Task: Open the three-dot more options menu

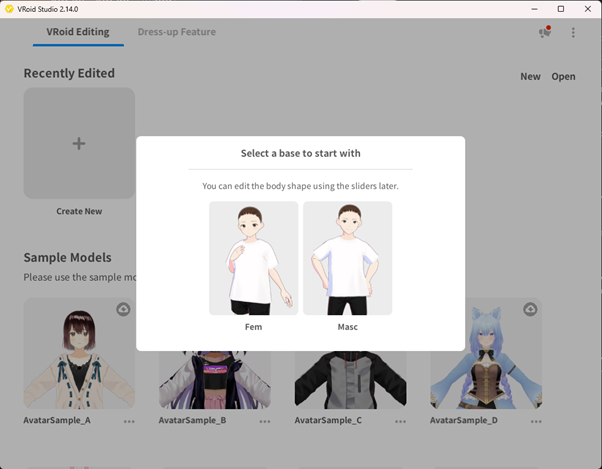Action: point(573,33)
